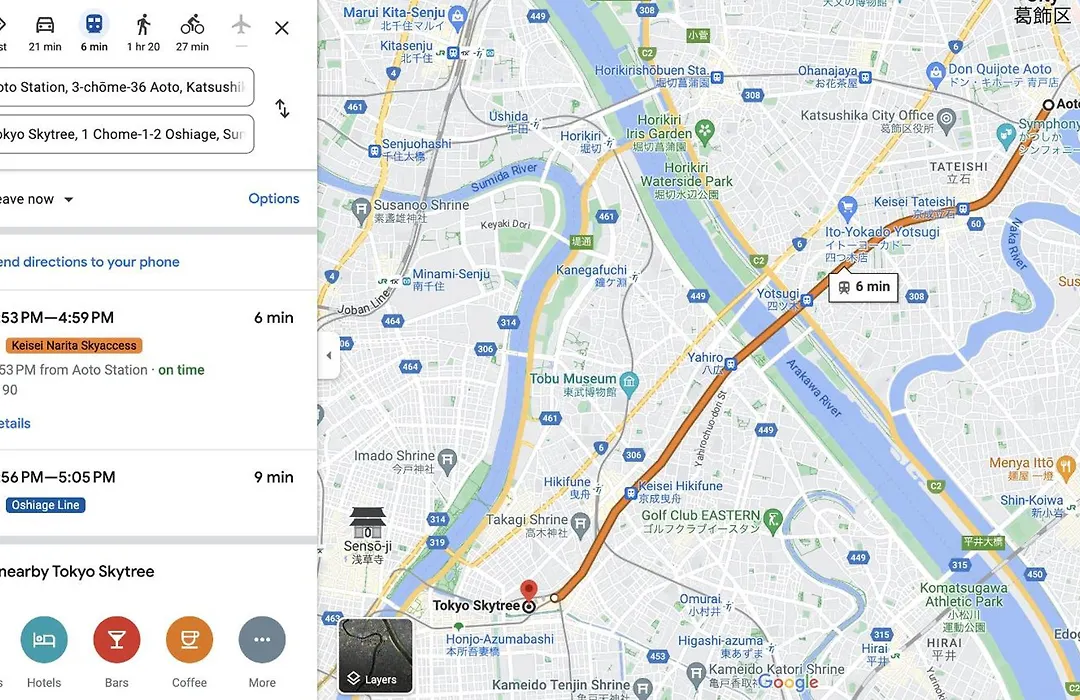Screen dimensions: 1080x700
Task: Edit the Tokyo Skytree destination field
Action: pyautogui.click(x=126, y=134)
